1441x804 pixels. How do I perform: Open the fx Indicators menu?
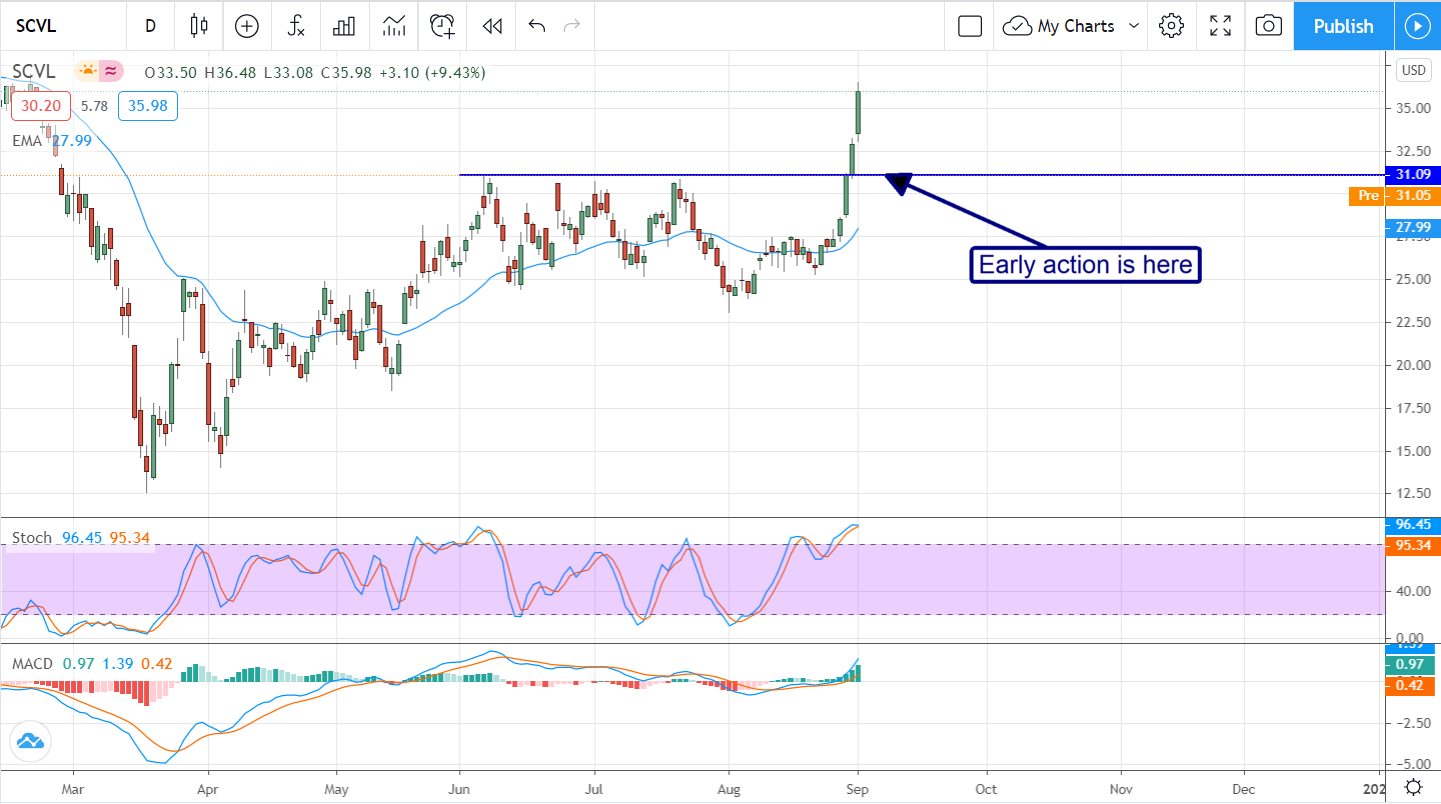[x=296, y=26]
